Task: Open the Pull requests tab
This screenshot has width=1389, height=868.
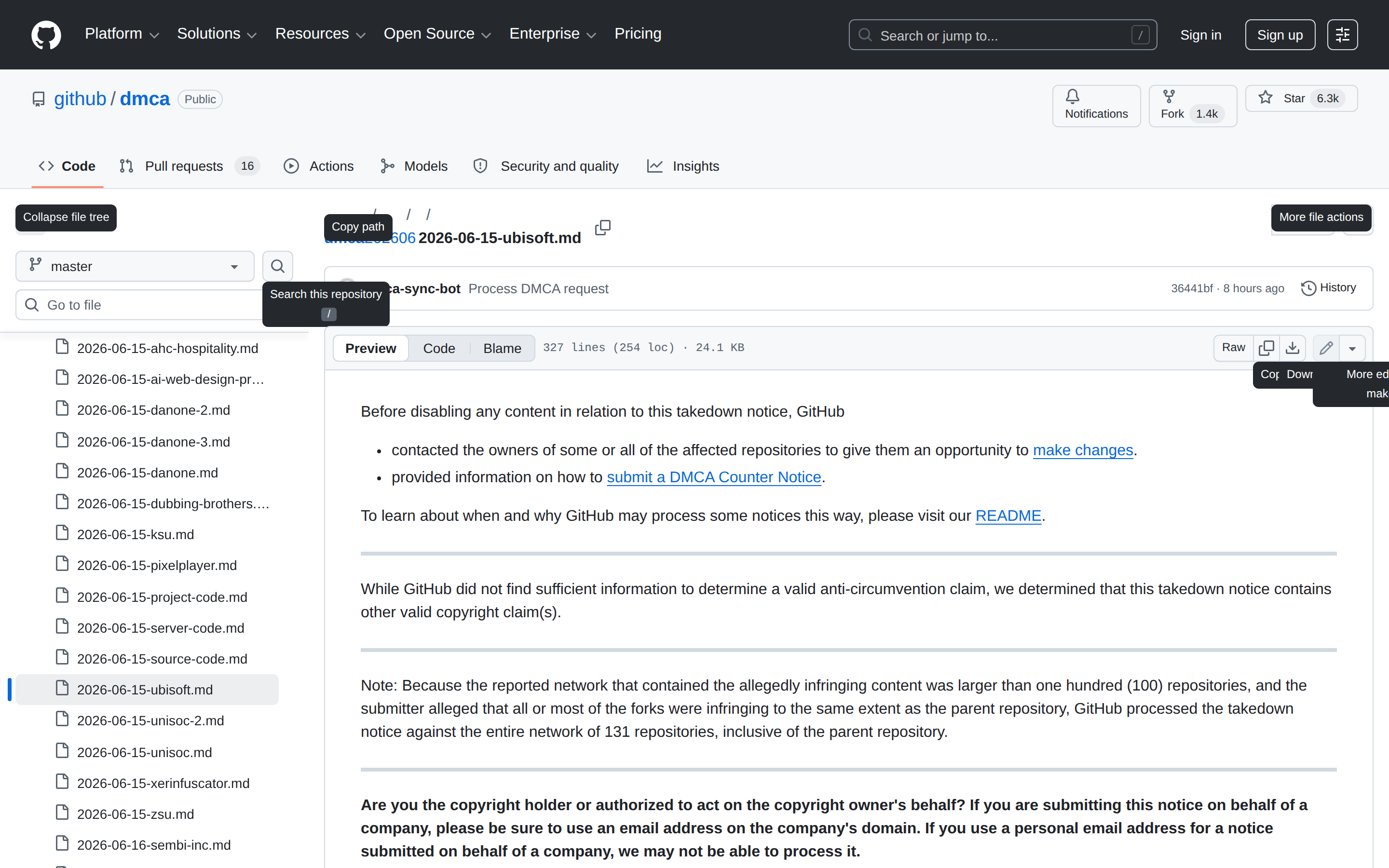Action: [190, 166]
